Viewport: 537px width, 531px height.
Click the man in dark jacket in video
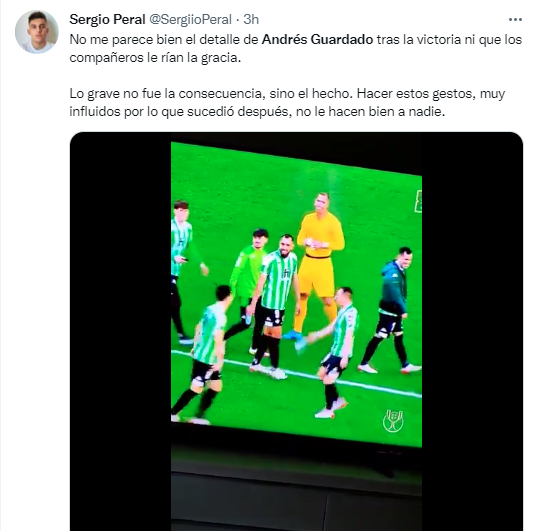click(391, 310)
